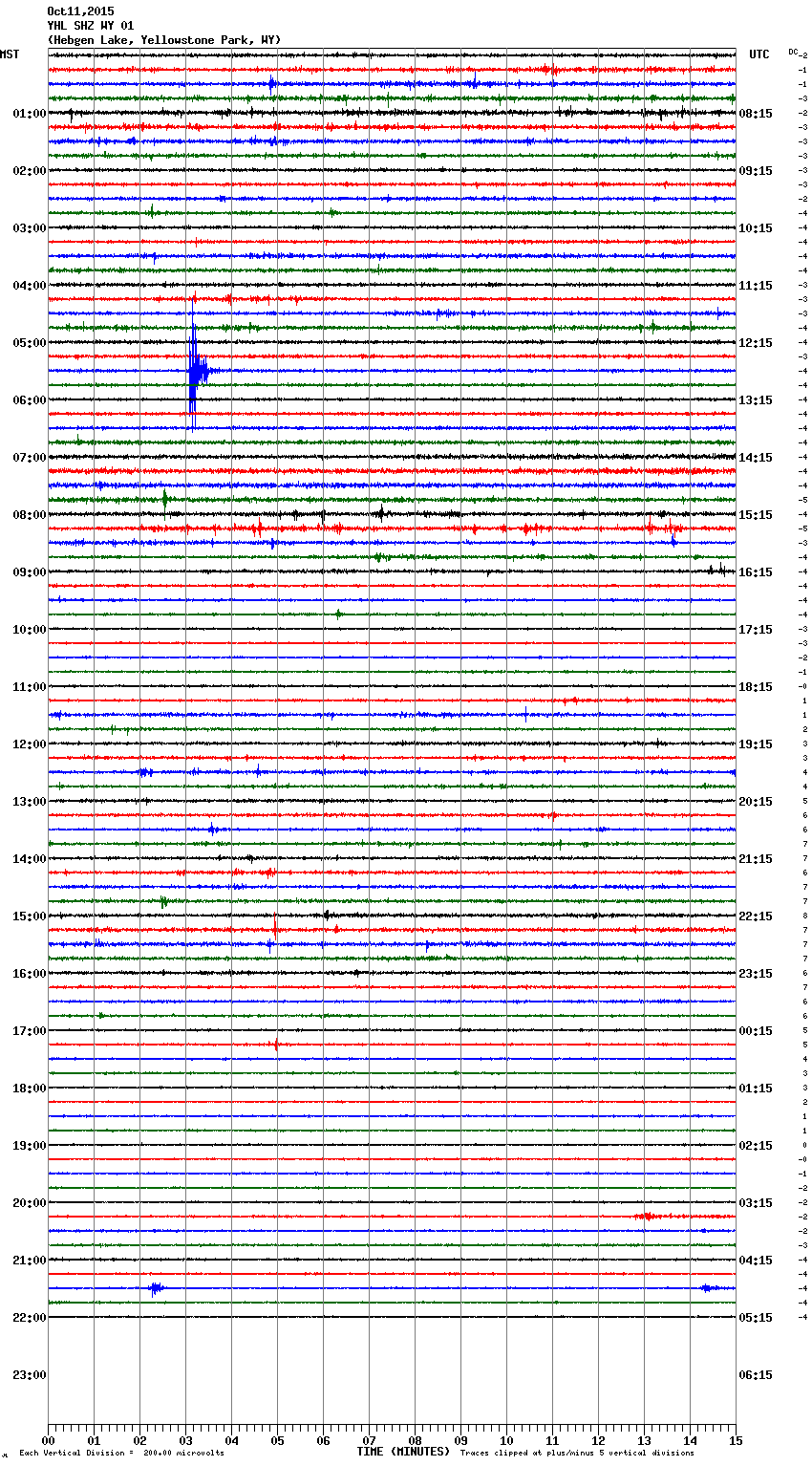Select the 10:00 MST time label
The height and width of the screenshot is (1466, 812).
30,630
